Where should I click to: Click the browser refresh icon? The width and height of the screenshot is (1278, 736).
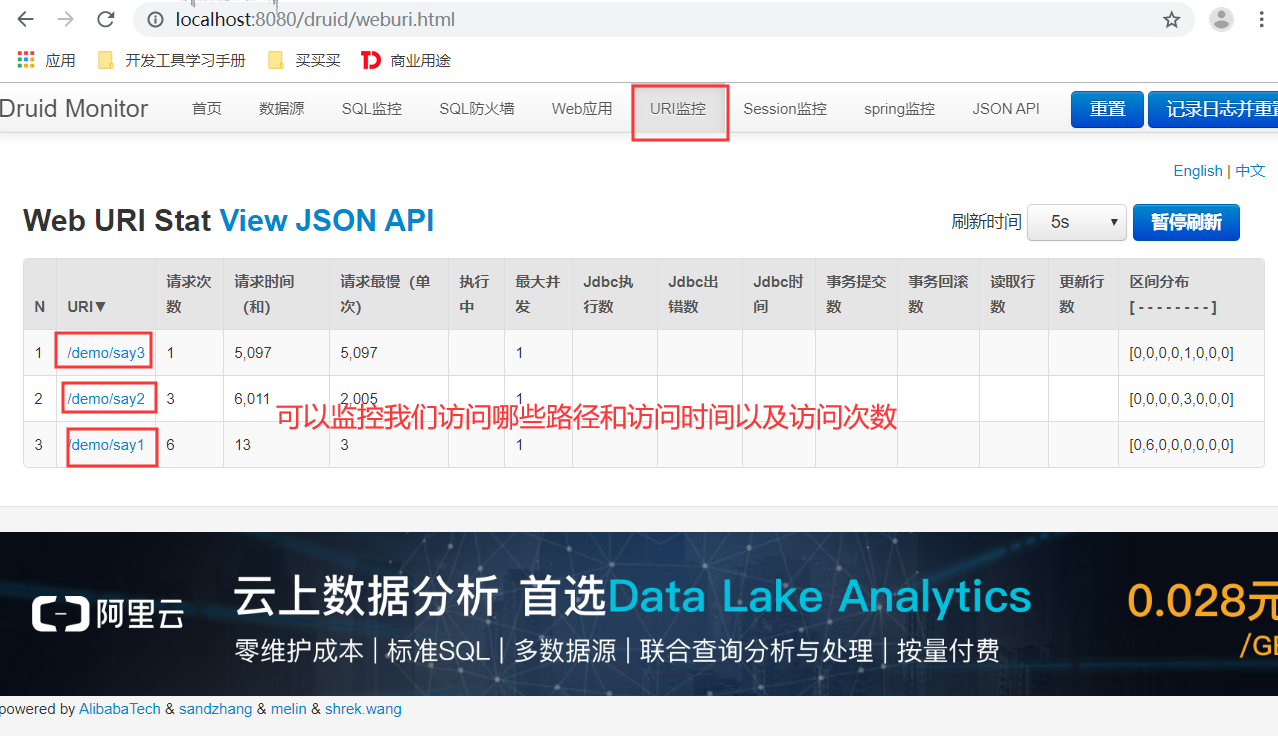click(103, 19)
